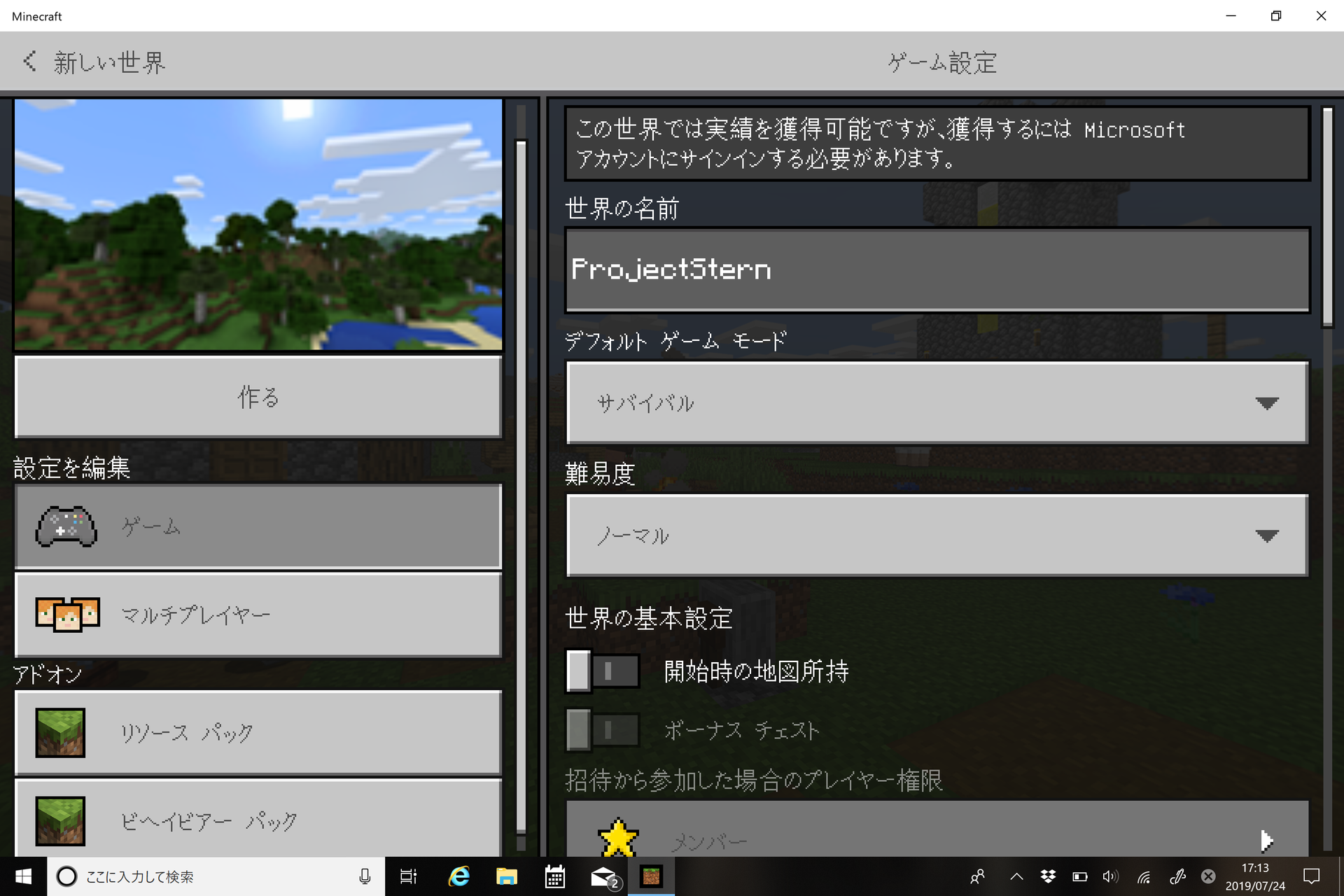The image size is (1344, 896).
Task: Click the 招待から参加した場合のプレイヤー権限 label
Action: pyautogui.click(x=754, y=780)
